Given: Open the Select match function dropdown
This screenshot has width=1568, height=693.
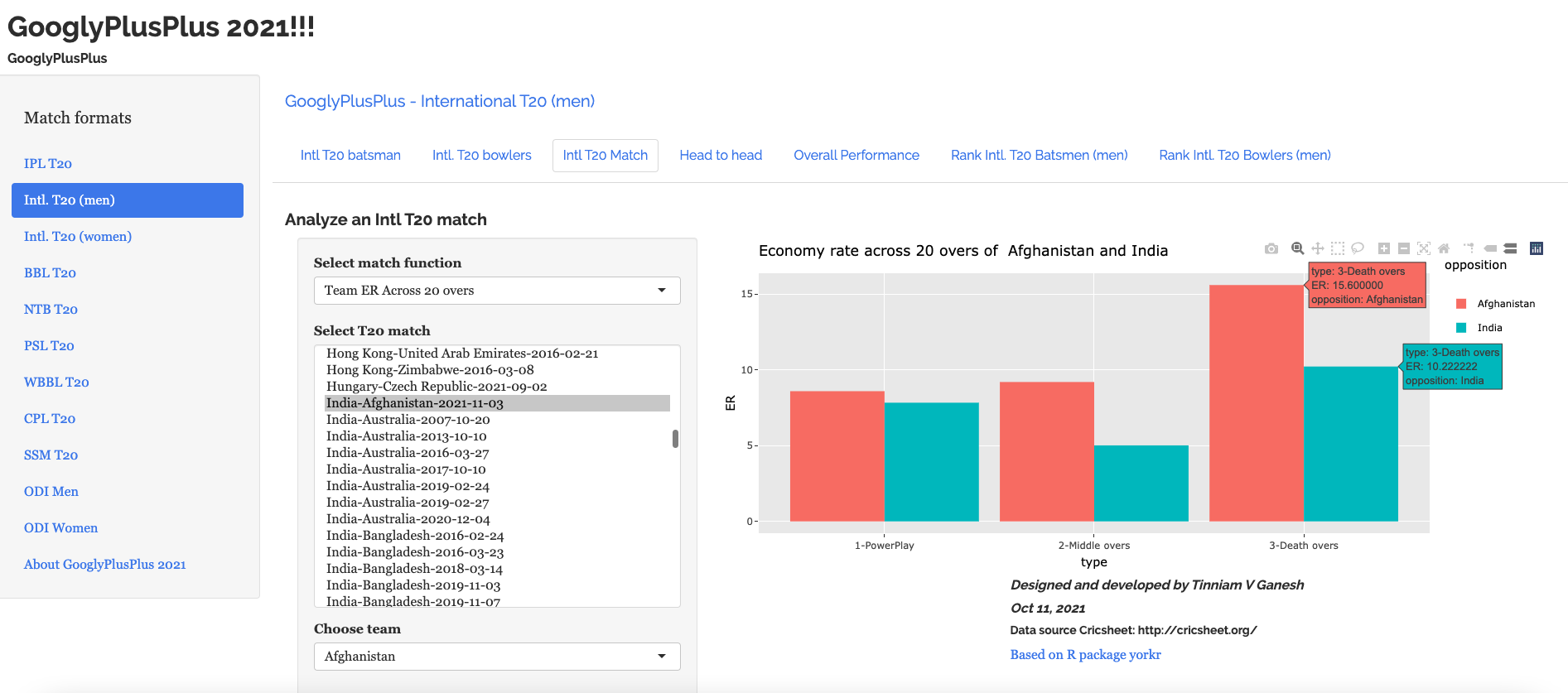Looking at the screenshot, I should [x=496, y=291].
